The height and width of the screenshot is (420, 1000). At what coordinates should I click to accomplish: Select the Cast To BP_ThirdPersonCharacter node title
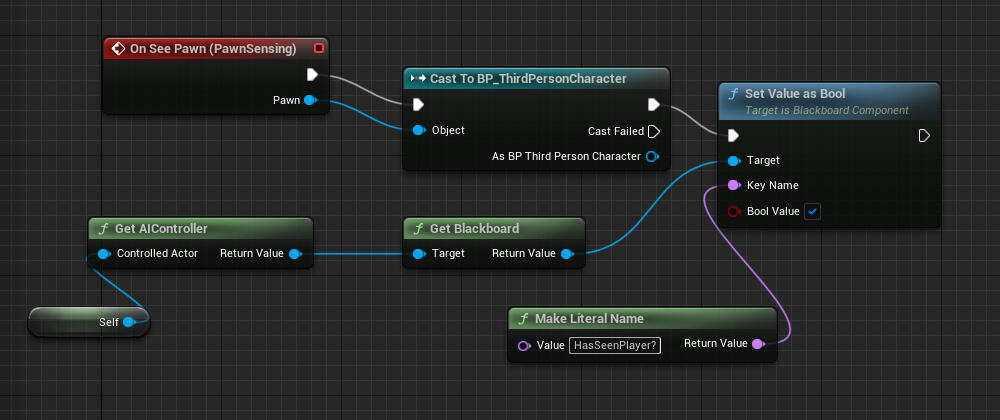click(528, 78)
